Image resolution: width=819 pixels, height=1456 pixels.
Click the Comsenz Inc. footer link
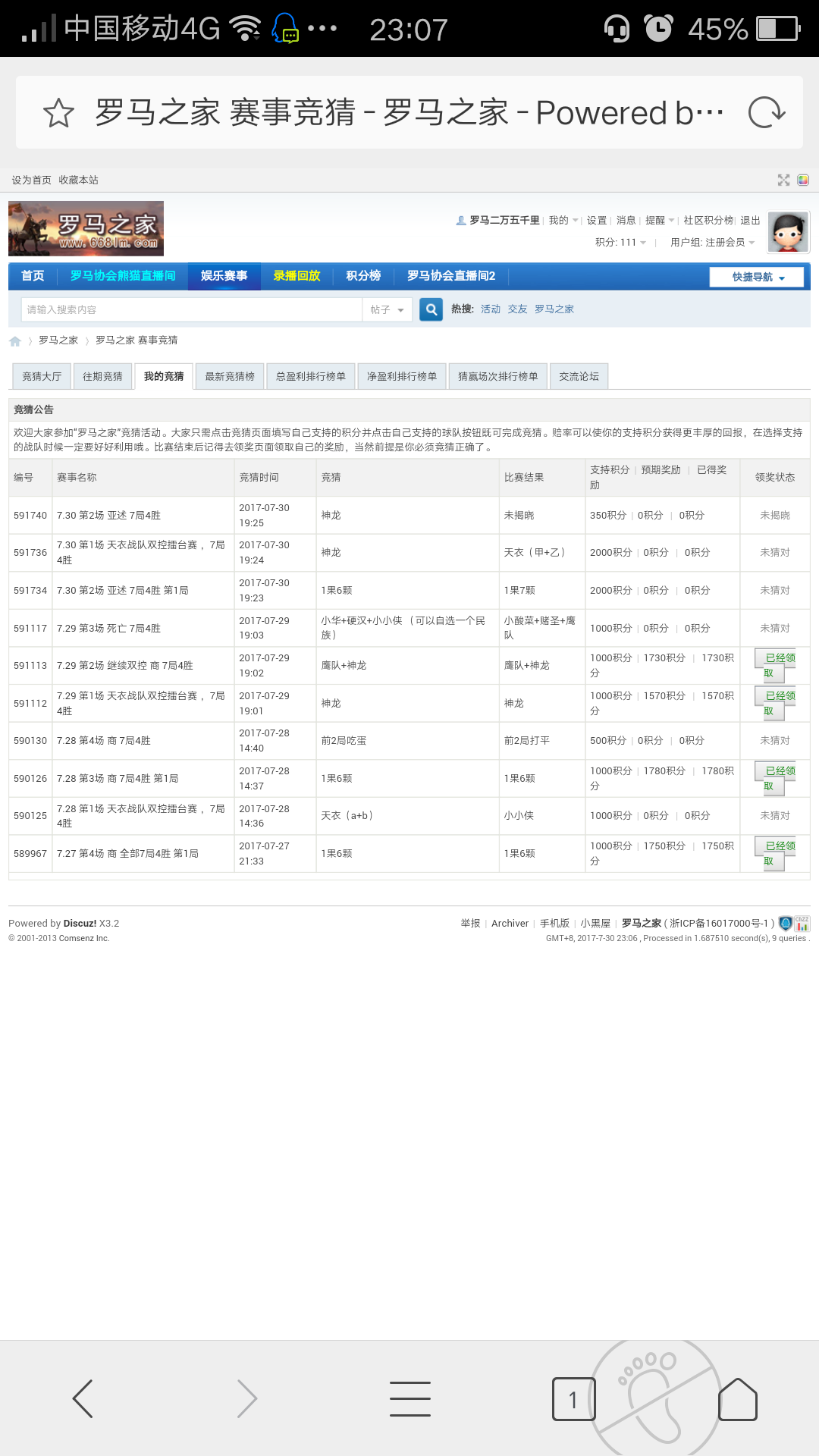(x=84, y=939)
